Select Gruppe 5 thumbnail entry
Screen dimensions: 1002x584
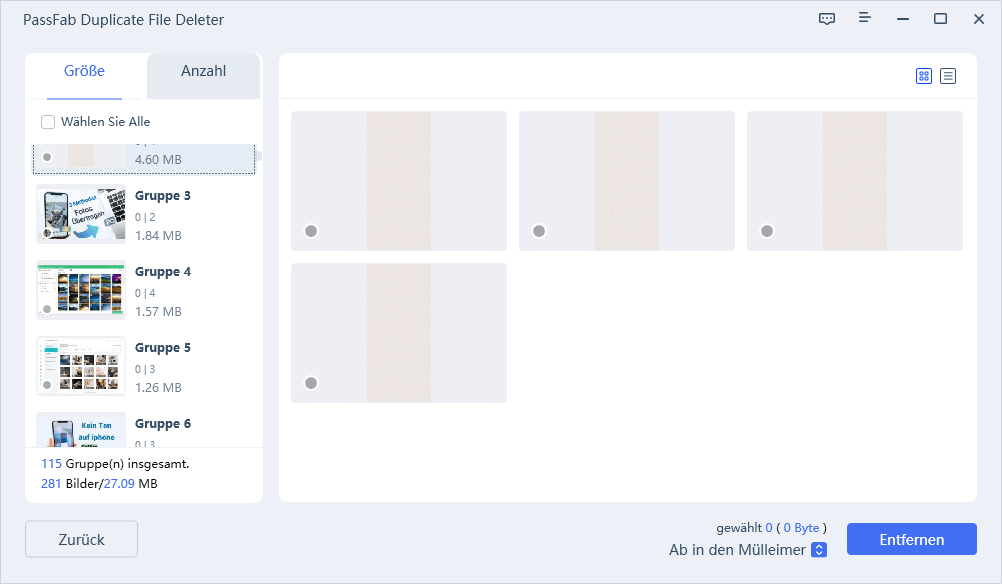coord(81,367)
